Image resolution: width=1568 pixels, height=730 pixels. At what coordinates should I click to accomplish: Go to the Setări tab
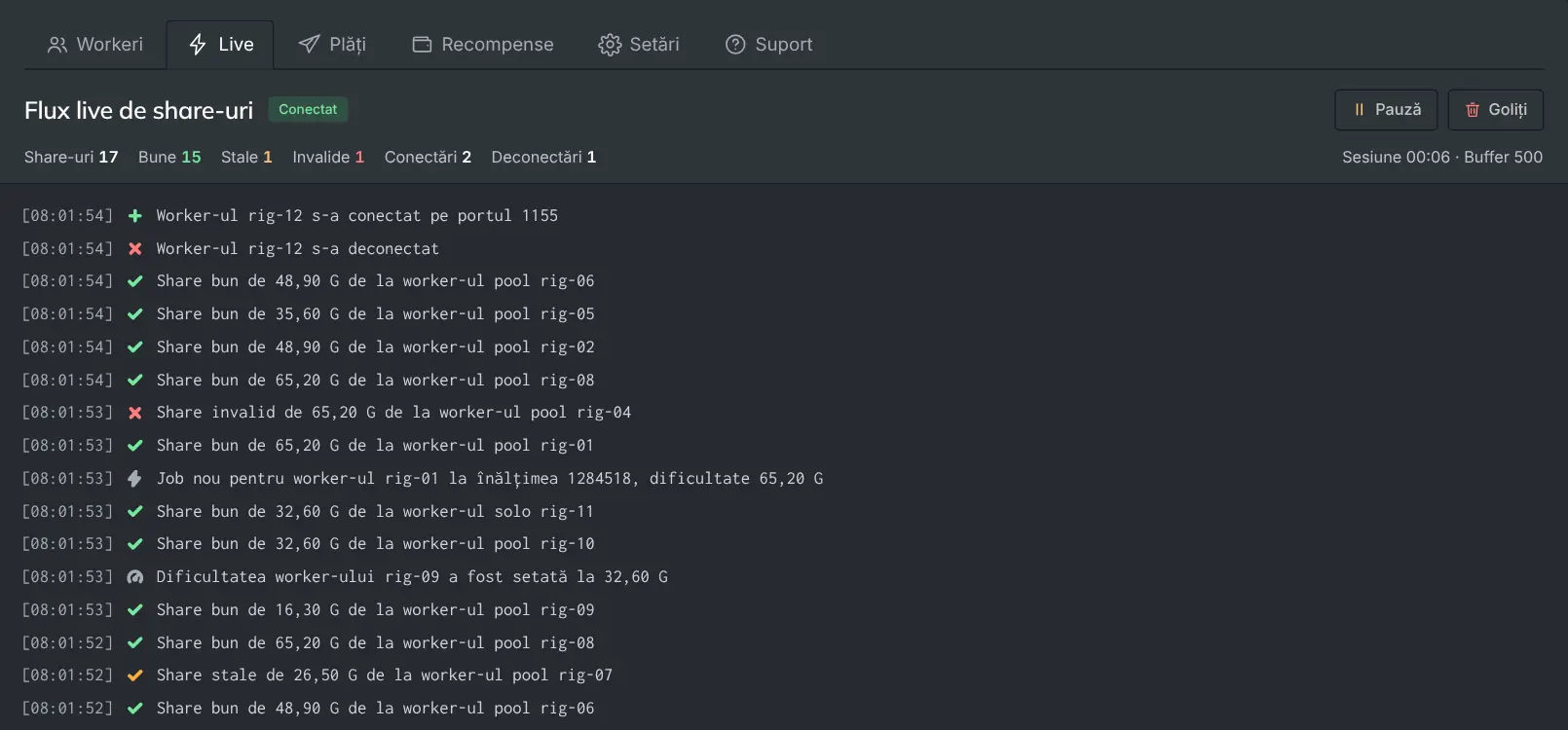click(639, 45)
